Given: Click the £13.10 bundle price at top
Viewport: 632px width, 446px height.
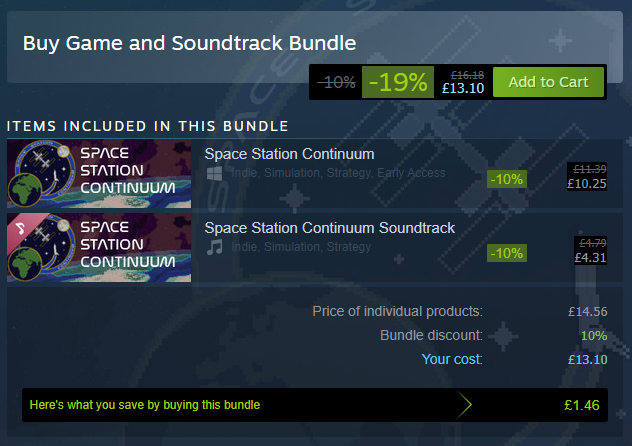Looking at the screenshot, I should pos(462,88).
